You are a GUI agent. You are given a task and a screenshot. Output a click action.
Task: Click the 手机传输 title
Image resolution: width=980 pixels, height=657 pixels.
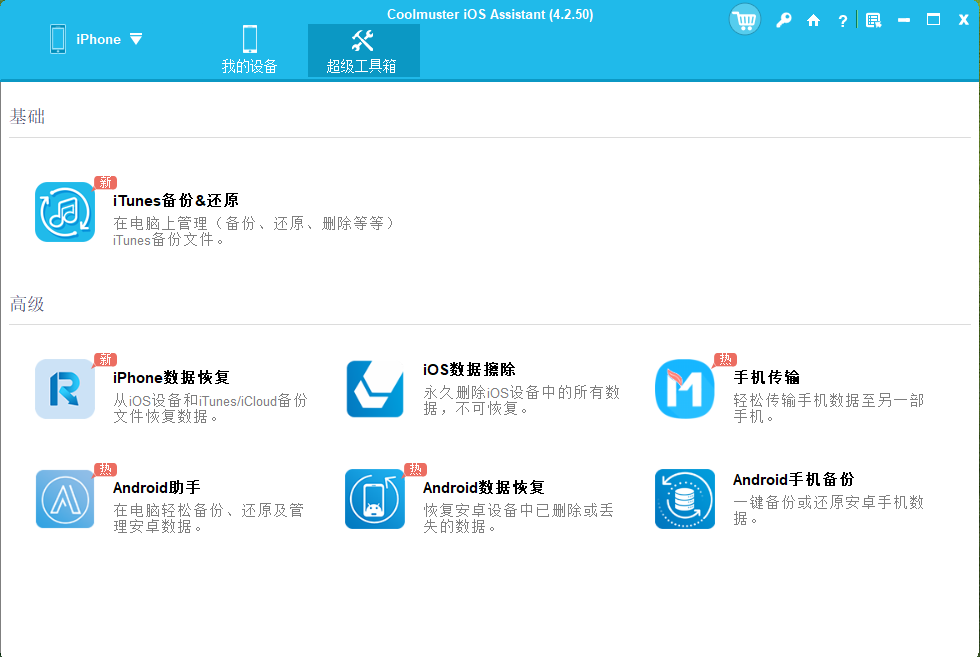766,378
